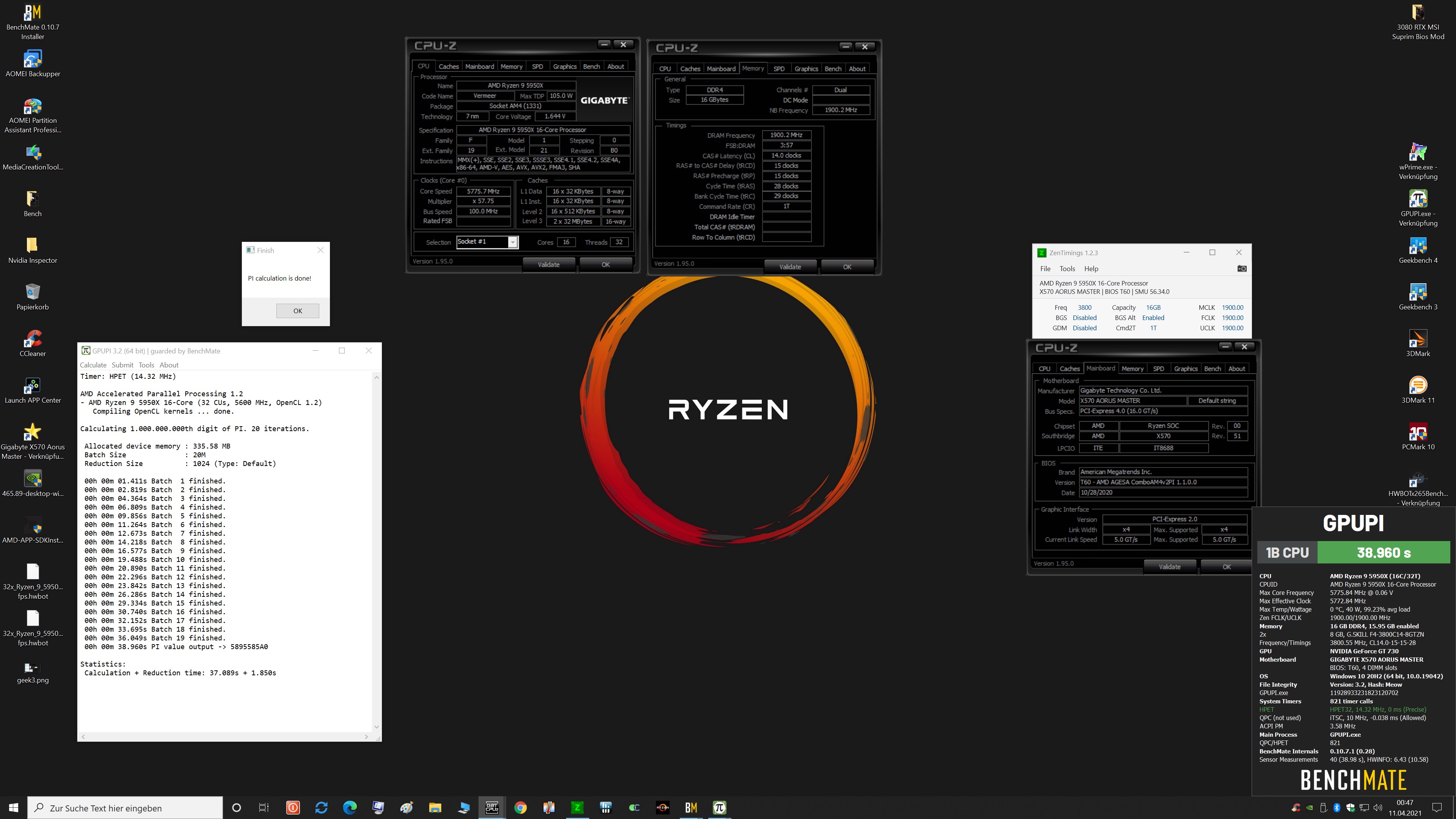Launch wPrime.exe shortcut on desktop

click(x=1418, y=162)
